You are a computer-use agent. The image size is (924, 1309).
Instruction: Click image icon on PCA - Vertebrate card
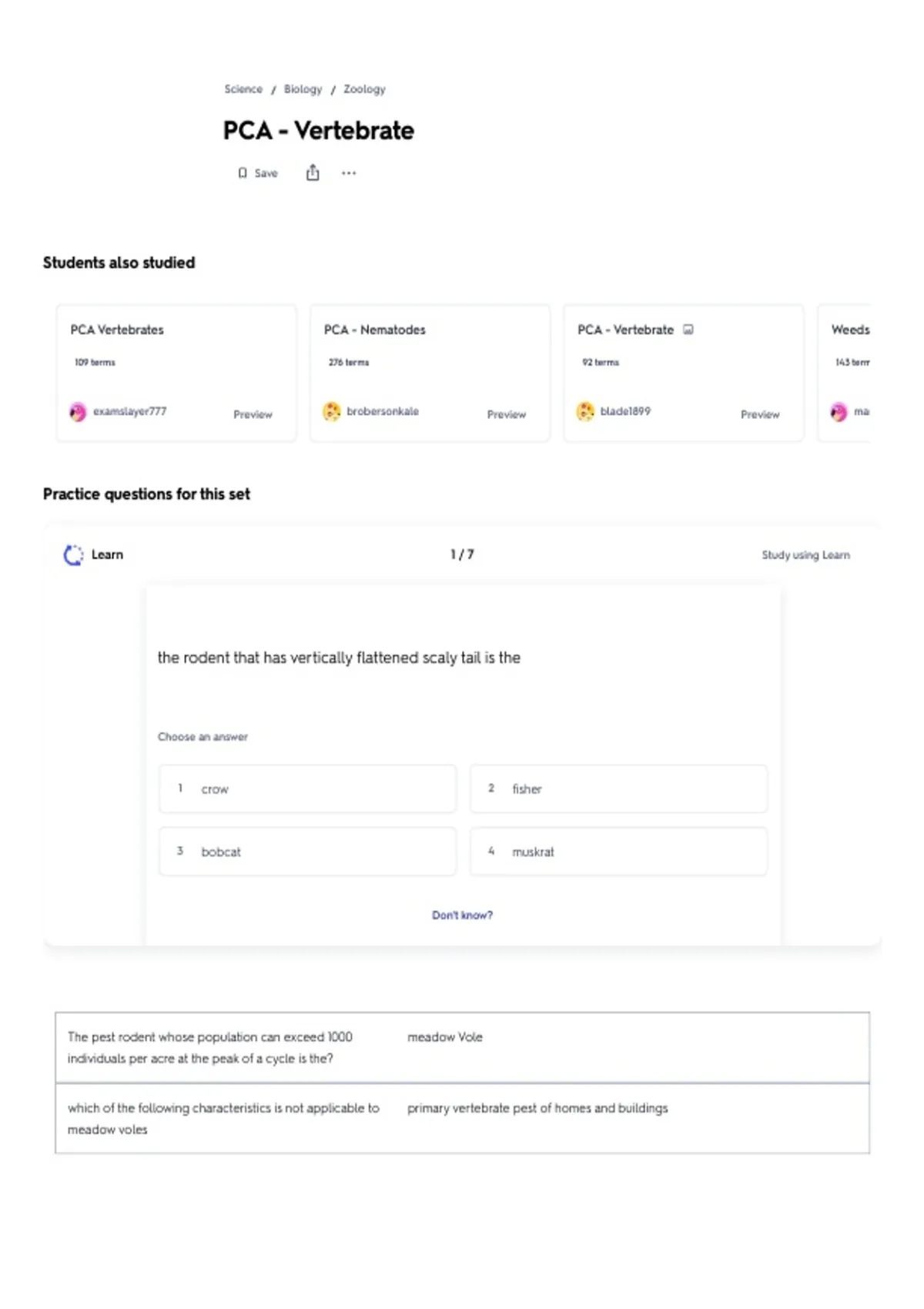(x=688, y=330)
